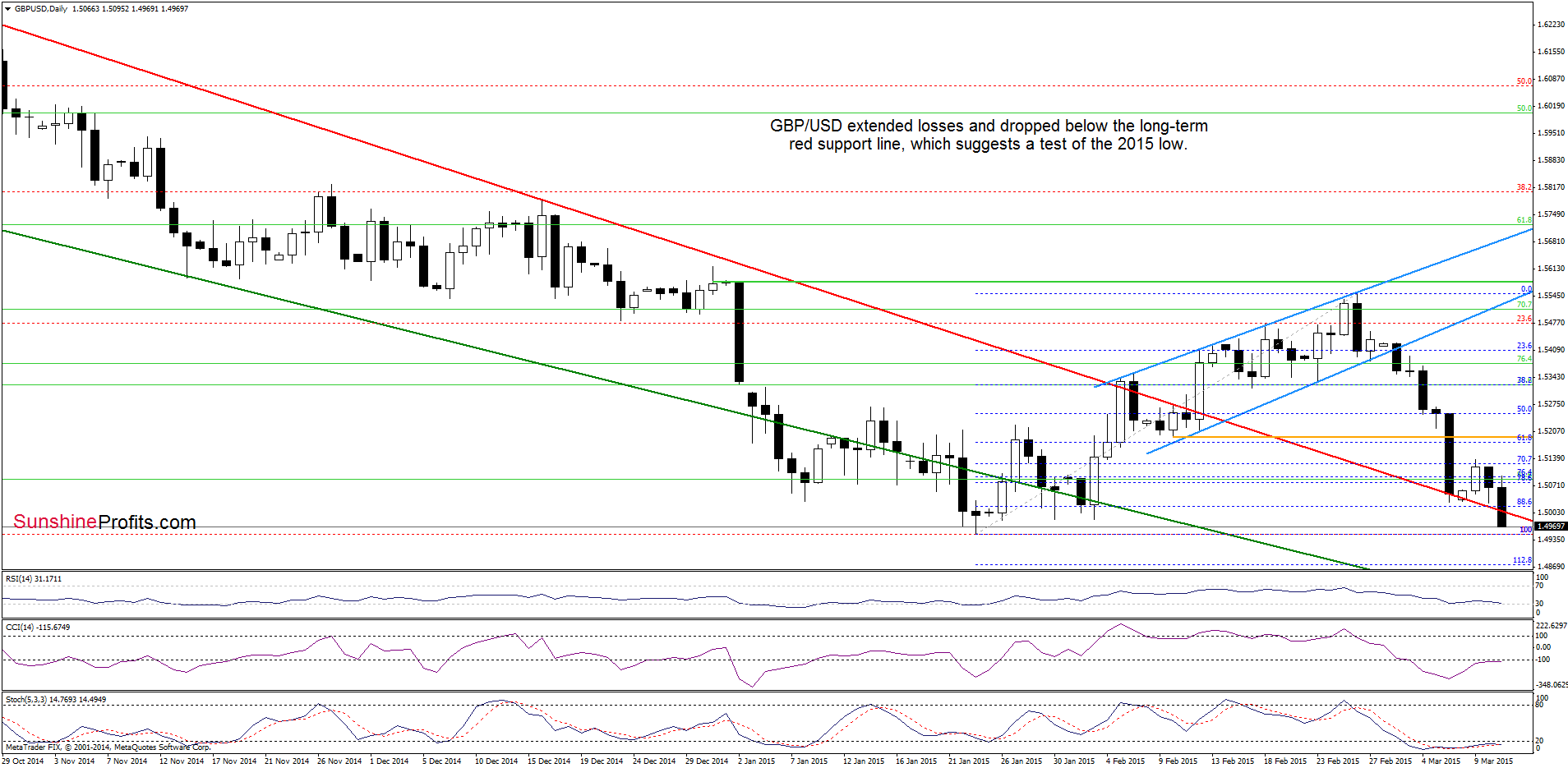Screen dimensions: 1568x768
Task: Select the 0.0 Fibonacci level label
Action: (1526, 289)
